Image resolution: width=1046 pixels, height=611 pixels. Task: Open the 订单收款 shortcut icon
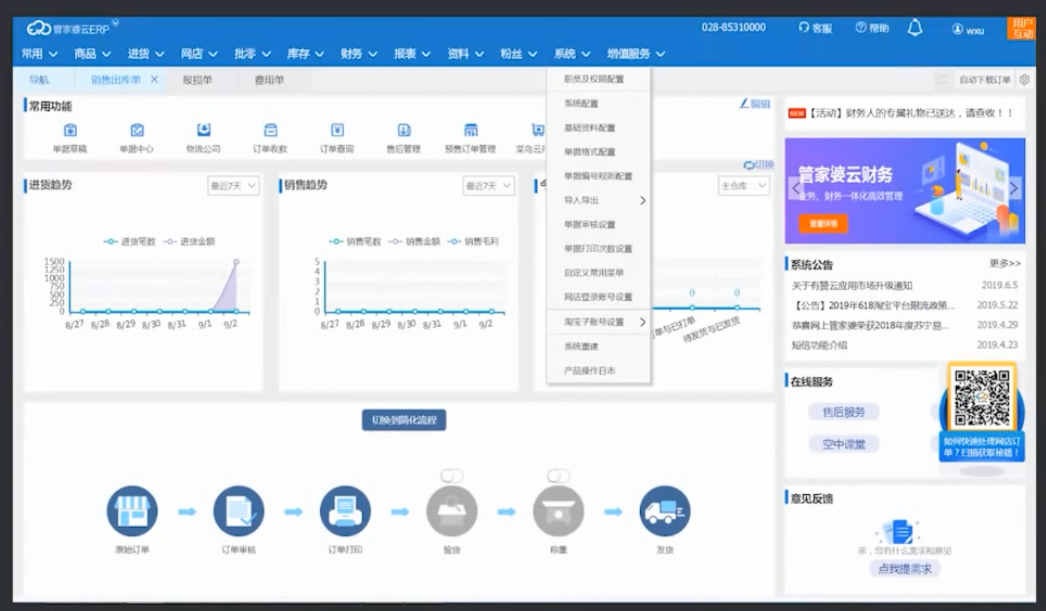(x=270, y=130)
